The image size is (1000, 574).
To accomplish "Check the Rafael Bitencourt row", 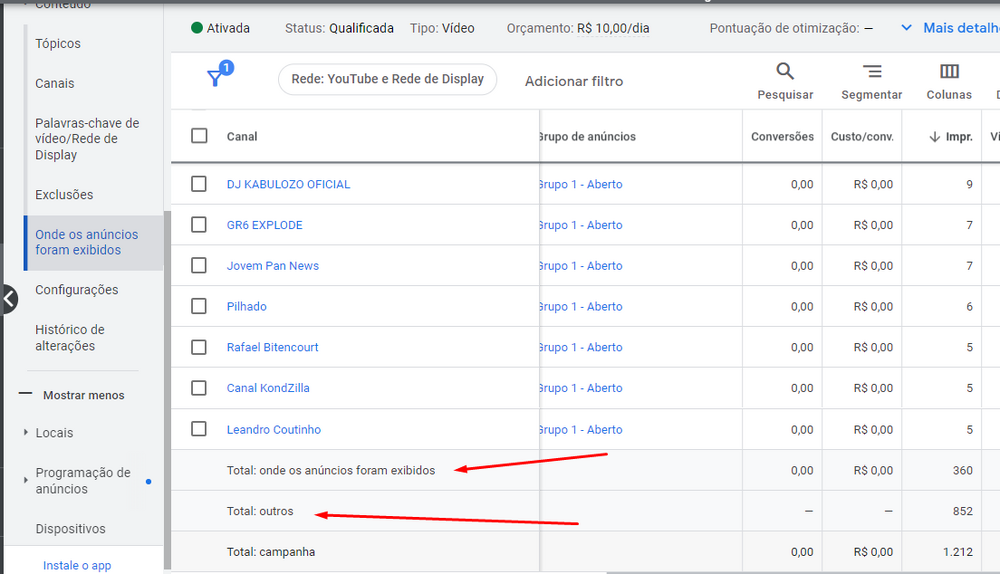I will (199, 347).
